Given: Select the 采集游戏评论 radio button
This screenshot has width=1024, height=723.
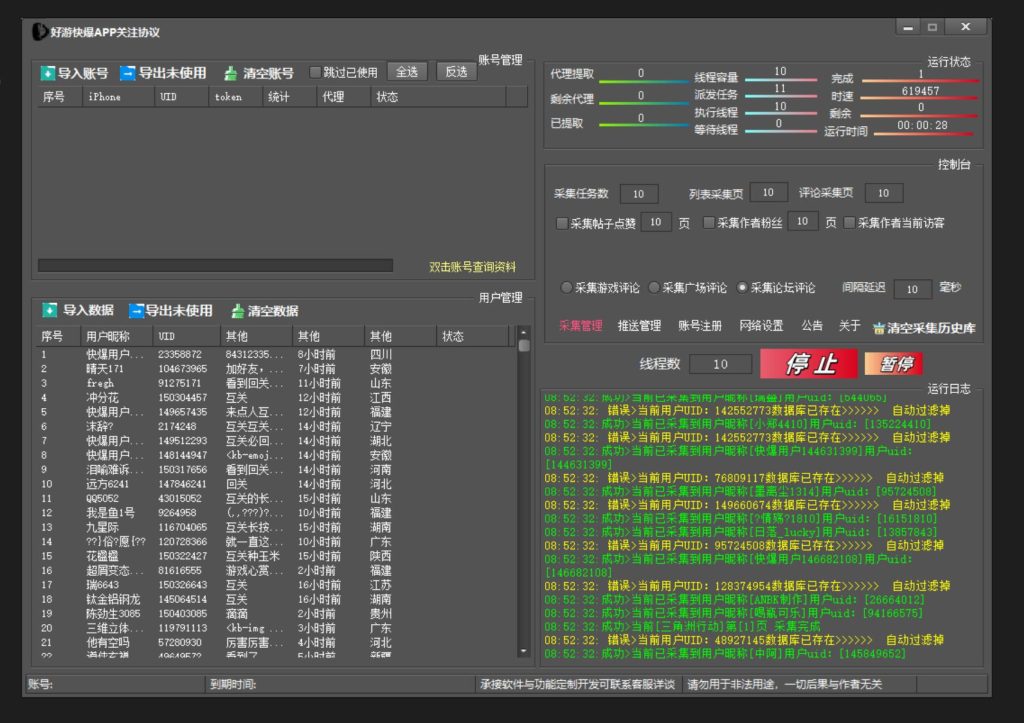Looking at the screenshot, I should click(x=566, y=288).
